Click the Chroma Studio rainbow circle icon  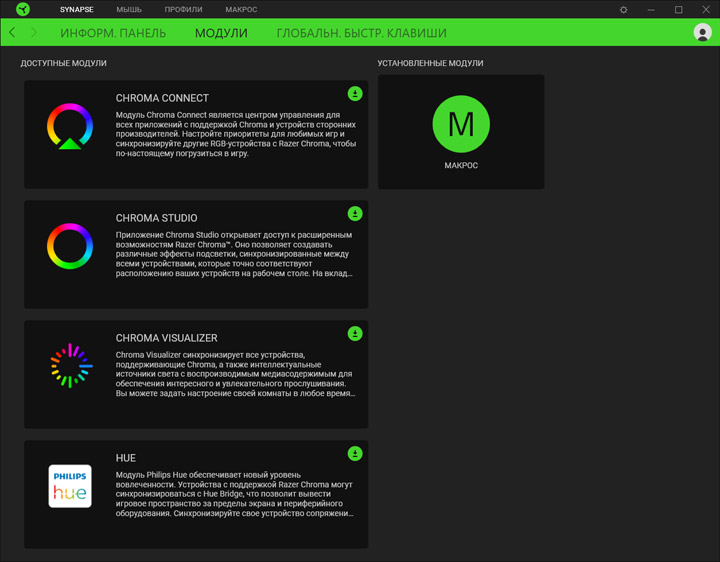pos(70,246)
